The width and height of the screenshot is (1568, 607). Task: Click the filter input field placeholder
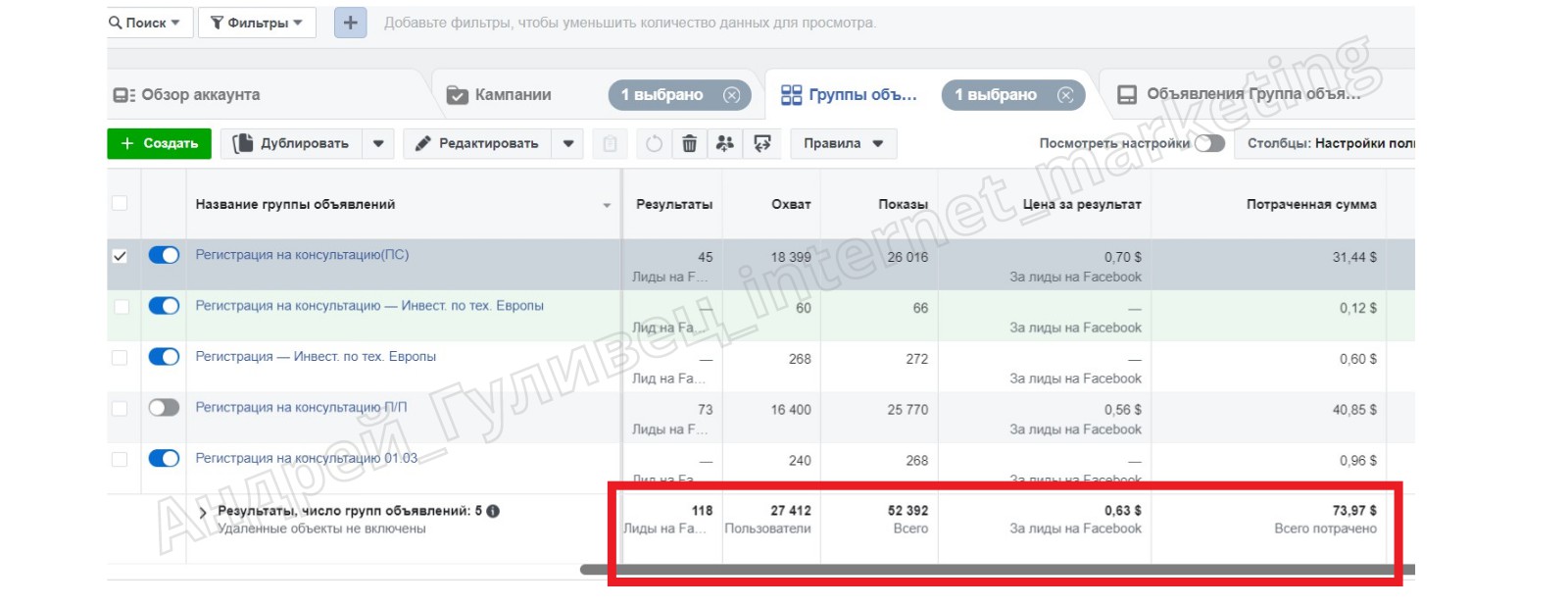(630, 23)
